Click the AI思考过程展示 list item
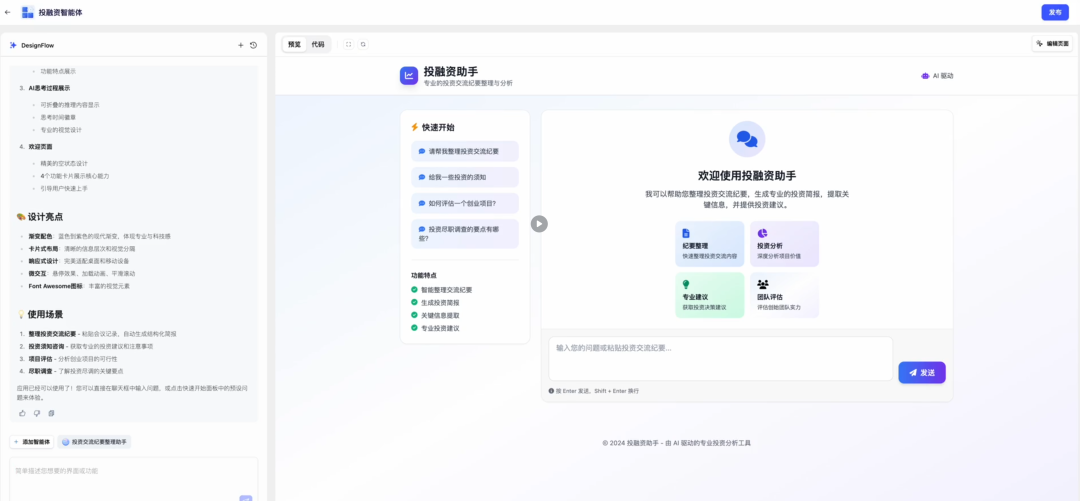Image resolution: width=1080 pixels, height=501 pixels. point(50,88)
